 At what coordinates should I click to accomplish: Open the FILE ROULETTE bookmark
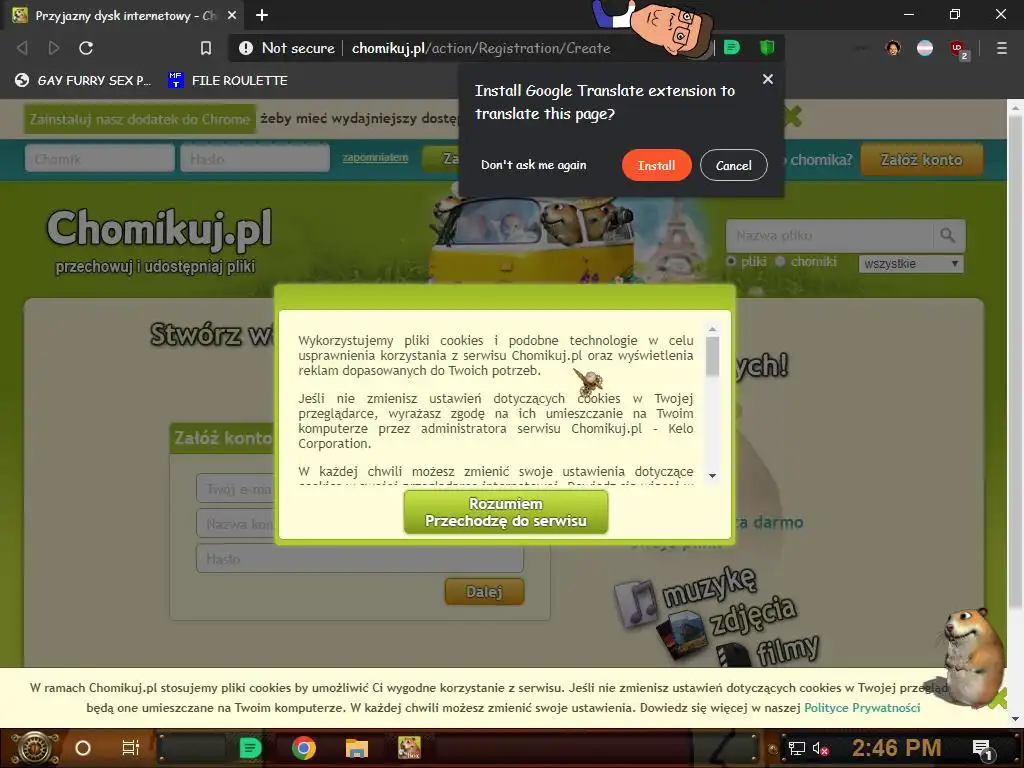(x=228, y=80)
